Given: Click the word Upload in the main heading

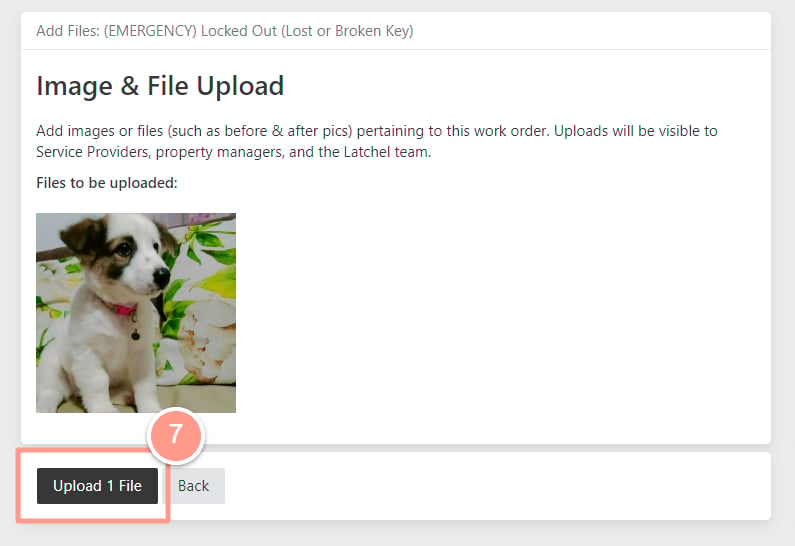Looking at the screenshot, I should 240,86.
